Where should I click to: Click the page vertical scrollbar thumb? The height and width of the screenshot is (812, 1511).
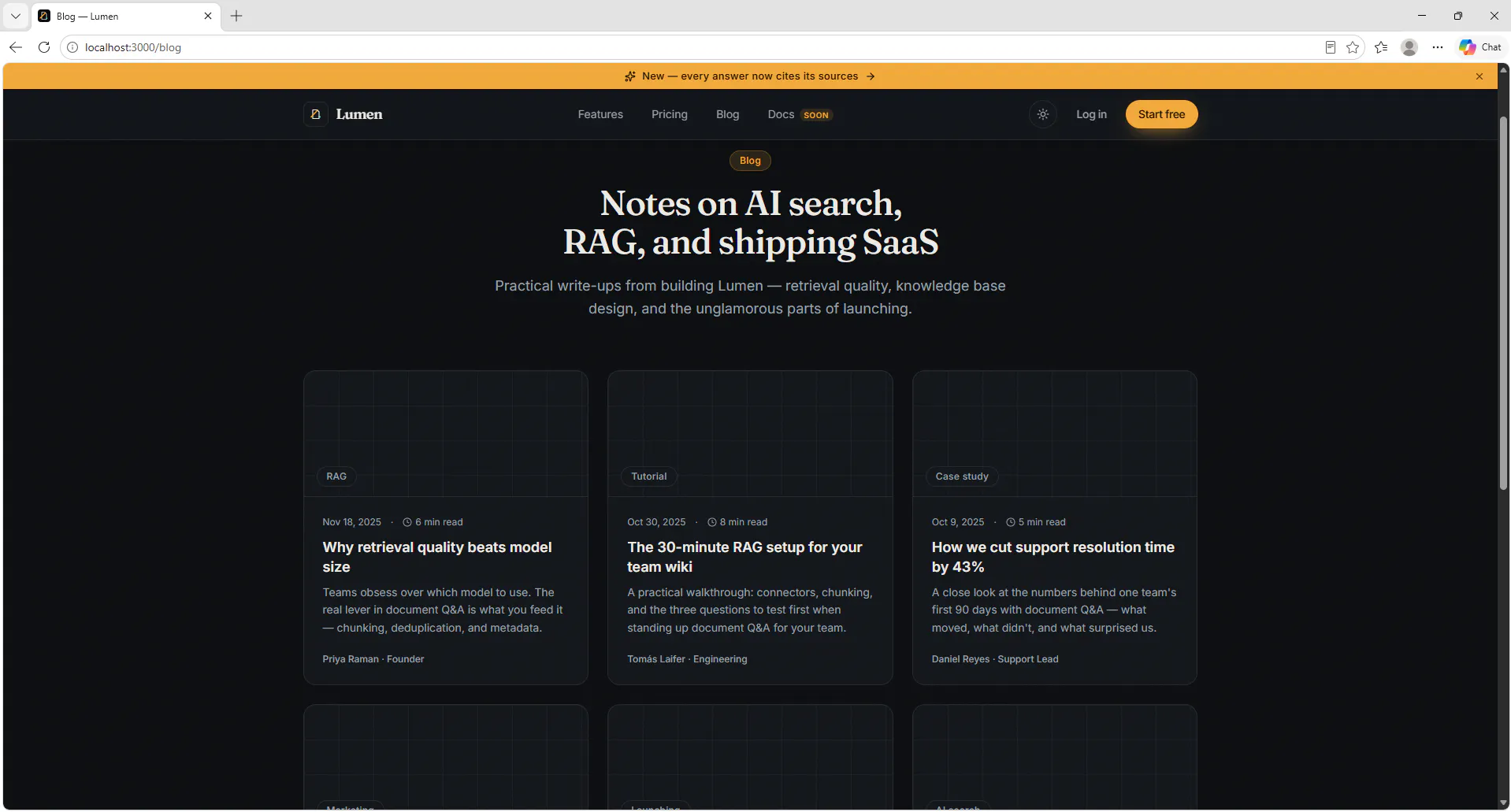(1503, 303)
